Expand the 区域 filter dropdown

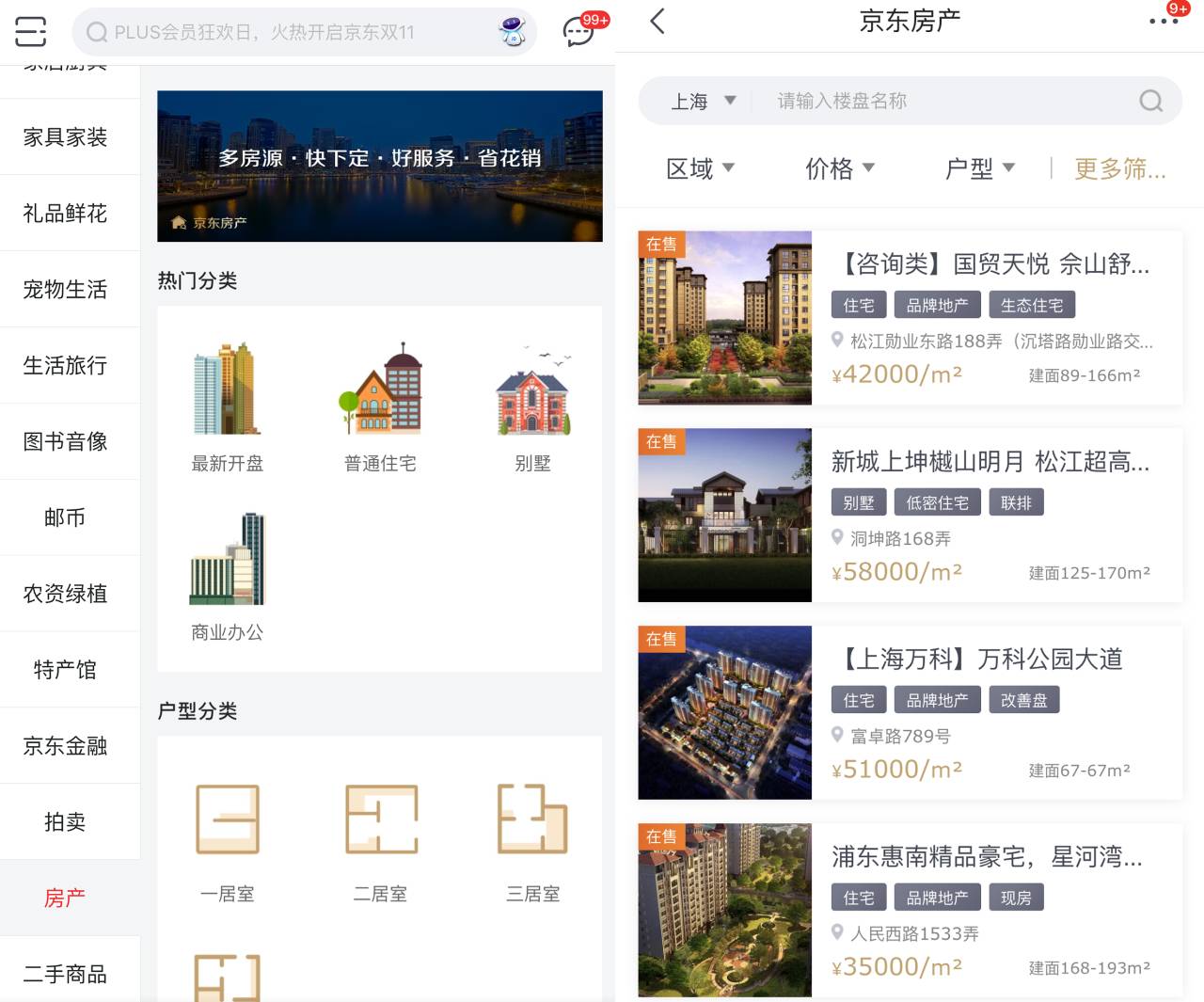(699, 167)
